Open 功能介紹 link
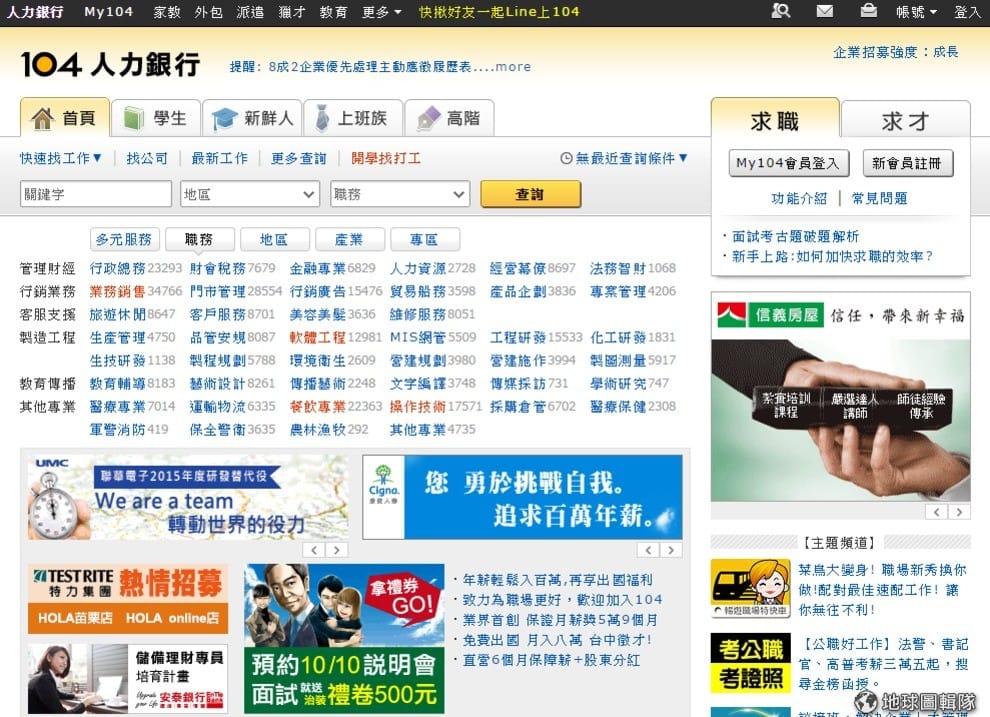 [799, 198]
